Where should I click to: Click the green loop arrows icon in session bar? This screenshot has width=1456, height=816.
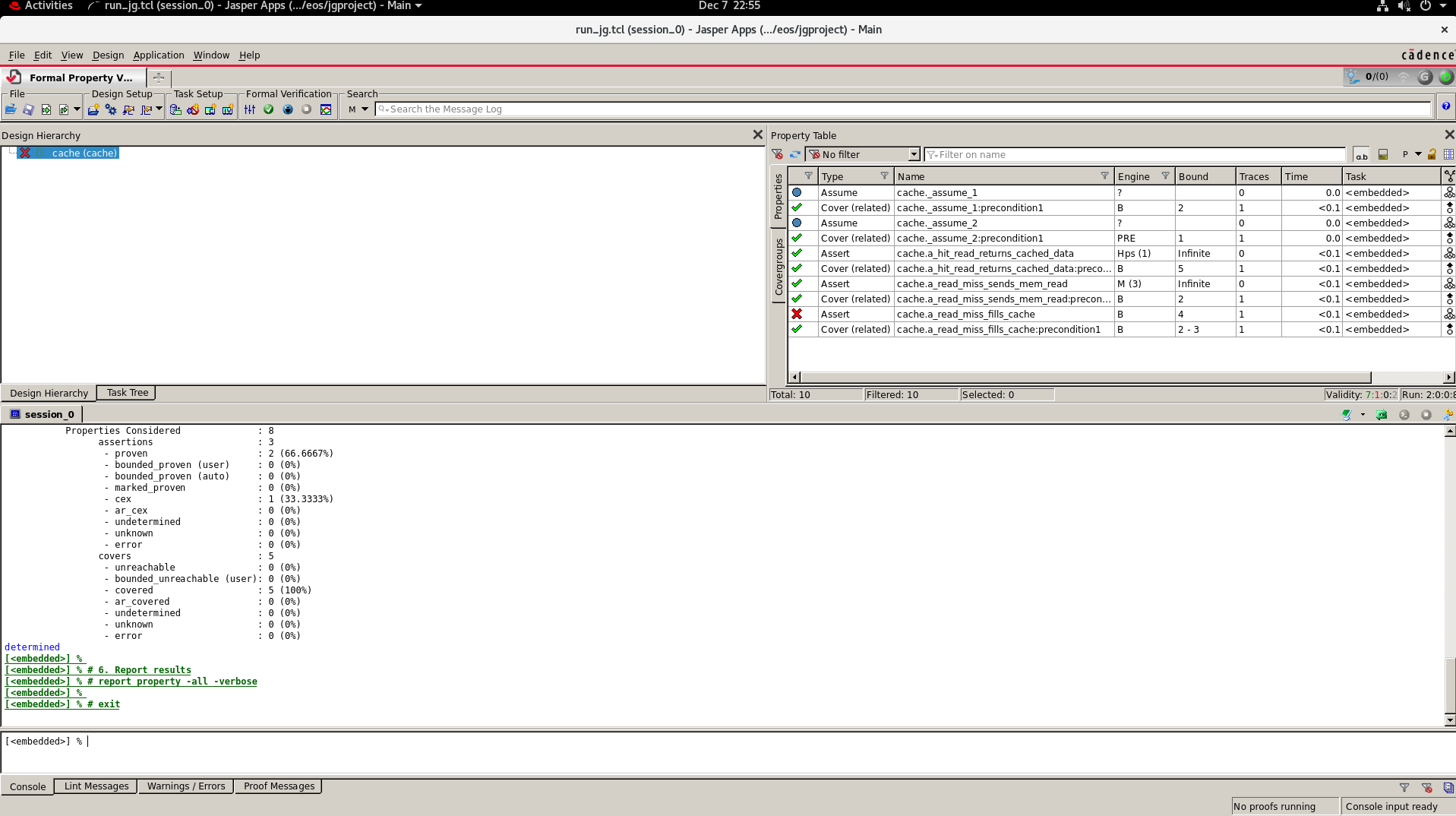click(x=1382, y=415)
